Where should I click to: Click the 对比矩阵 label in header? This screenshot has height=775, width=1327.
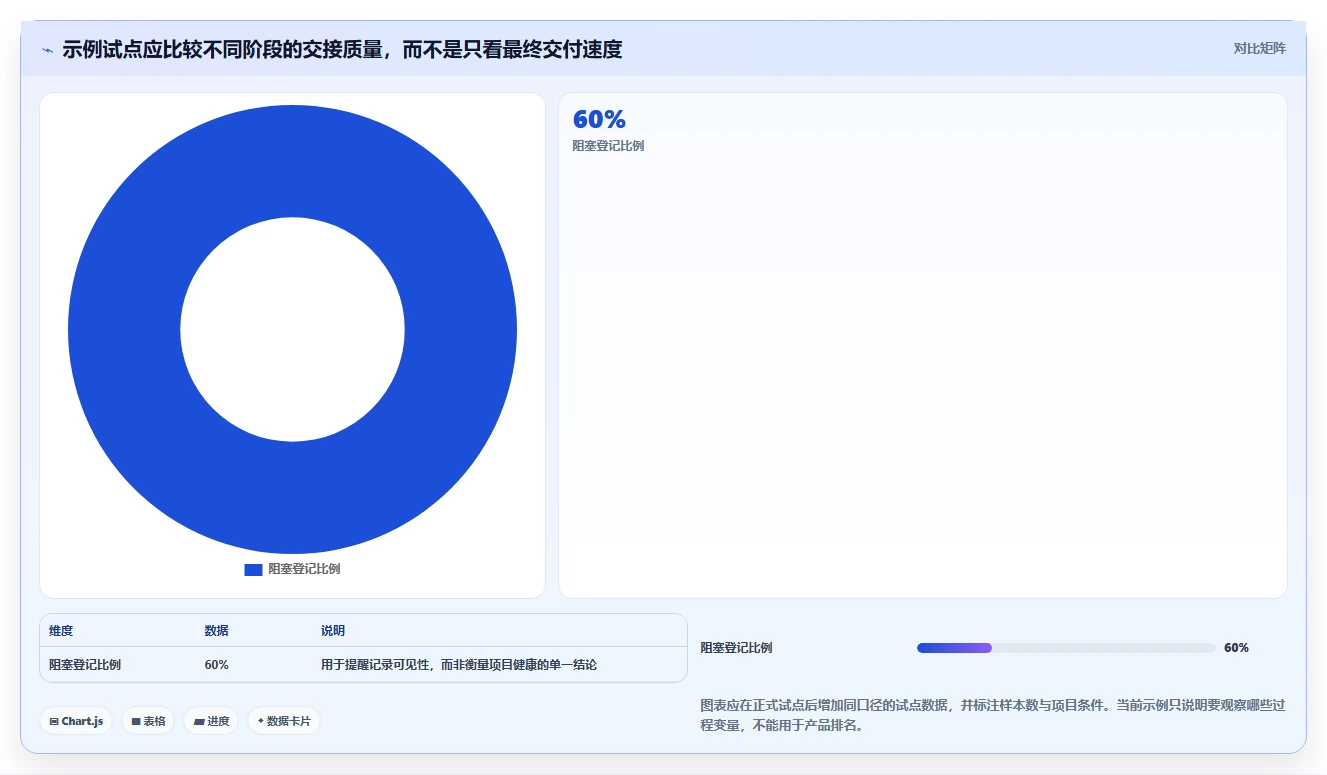coord(1259,48)
